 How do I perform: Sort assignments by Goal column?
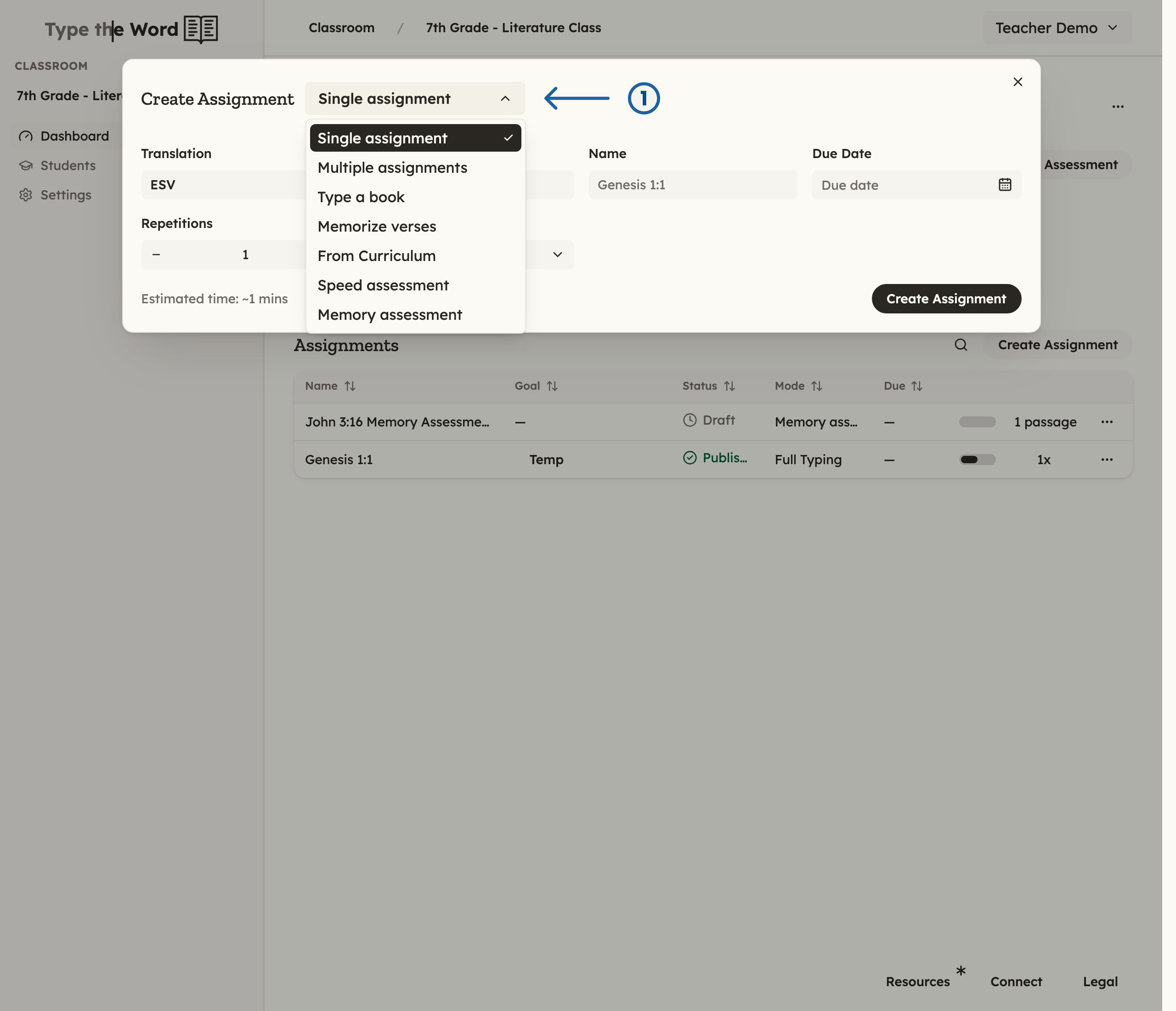(536, 386)
